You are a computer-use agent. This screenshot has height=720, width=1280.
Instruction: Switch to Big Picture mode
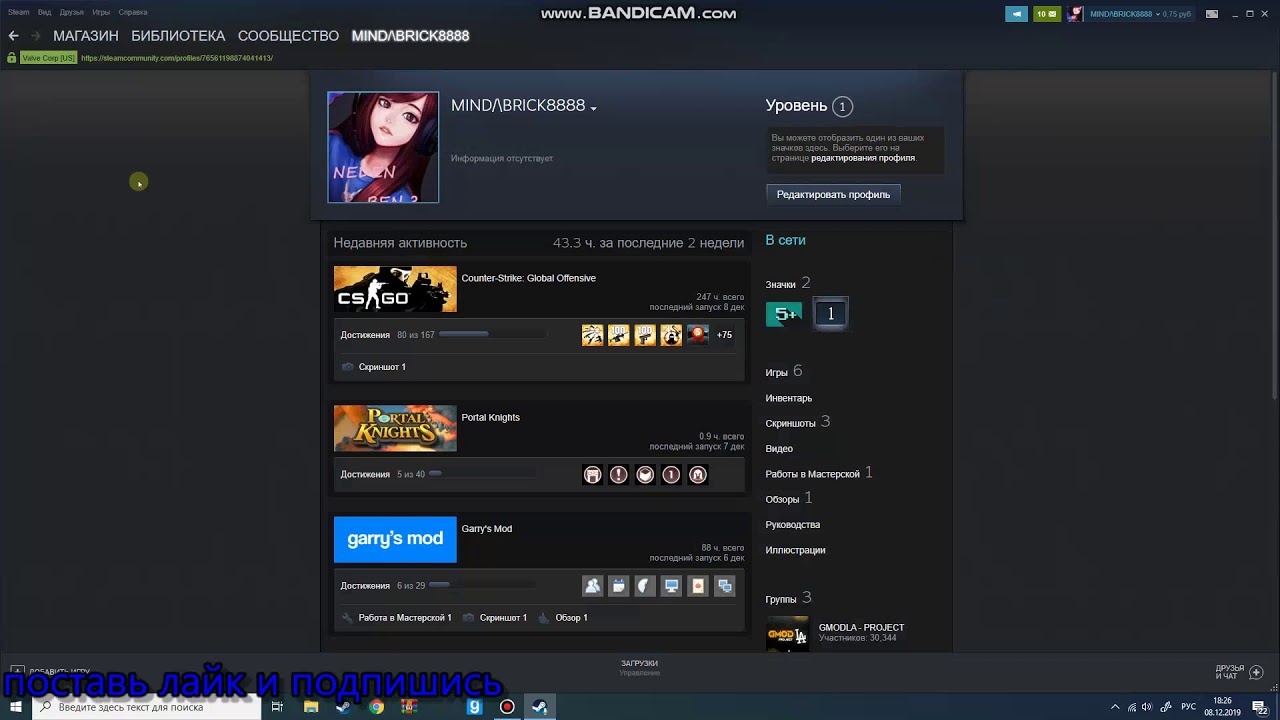[1212, 14]
